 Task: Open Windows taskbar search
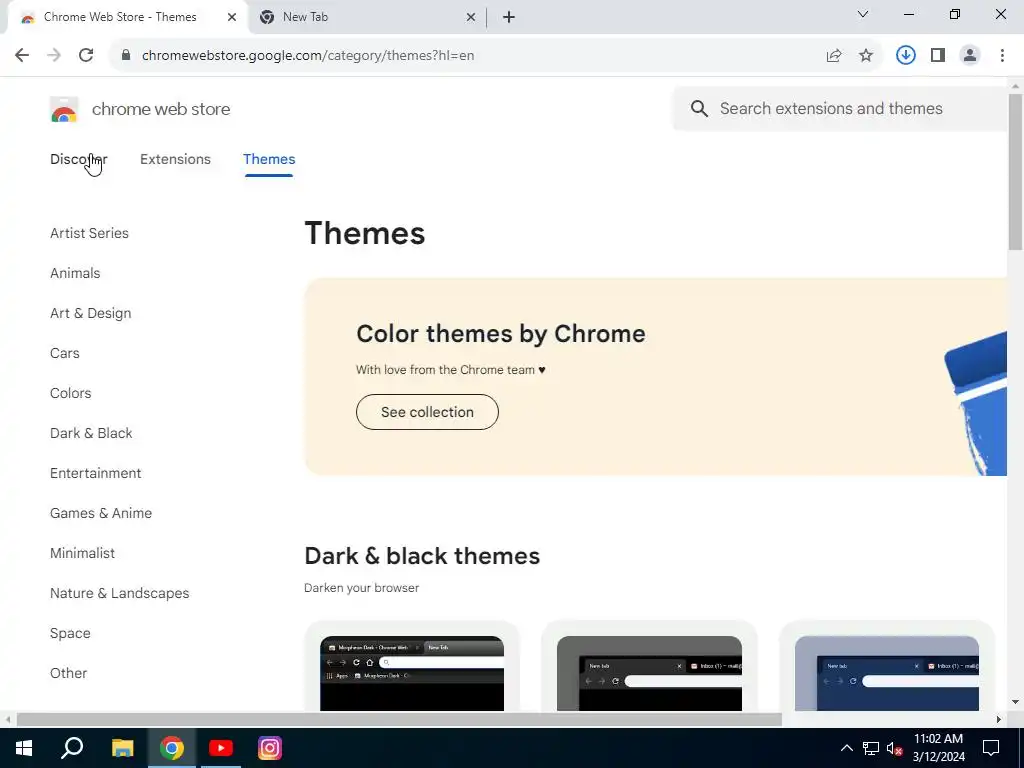(x=72, y=748)
